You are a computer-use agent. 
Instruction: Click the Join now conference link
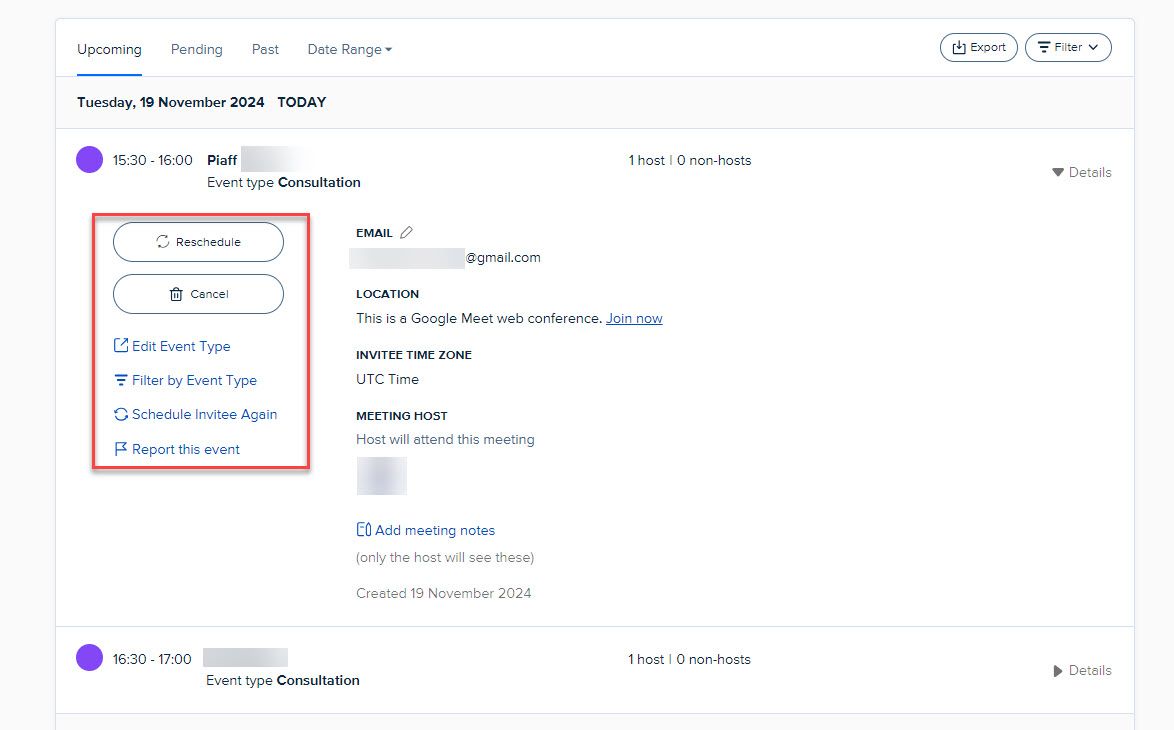(634, 318)
